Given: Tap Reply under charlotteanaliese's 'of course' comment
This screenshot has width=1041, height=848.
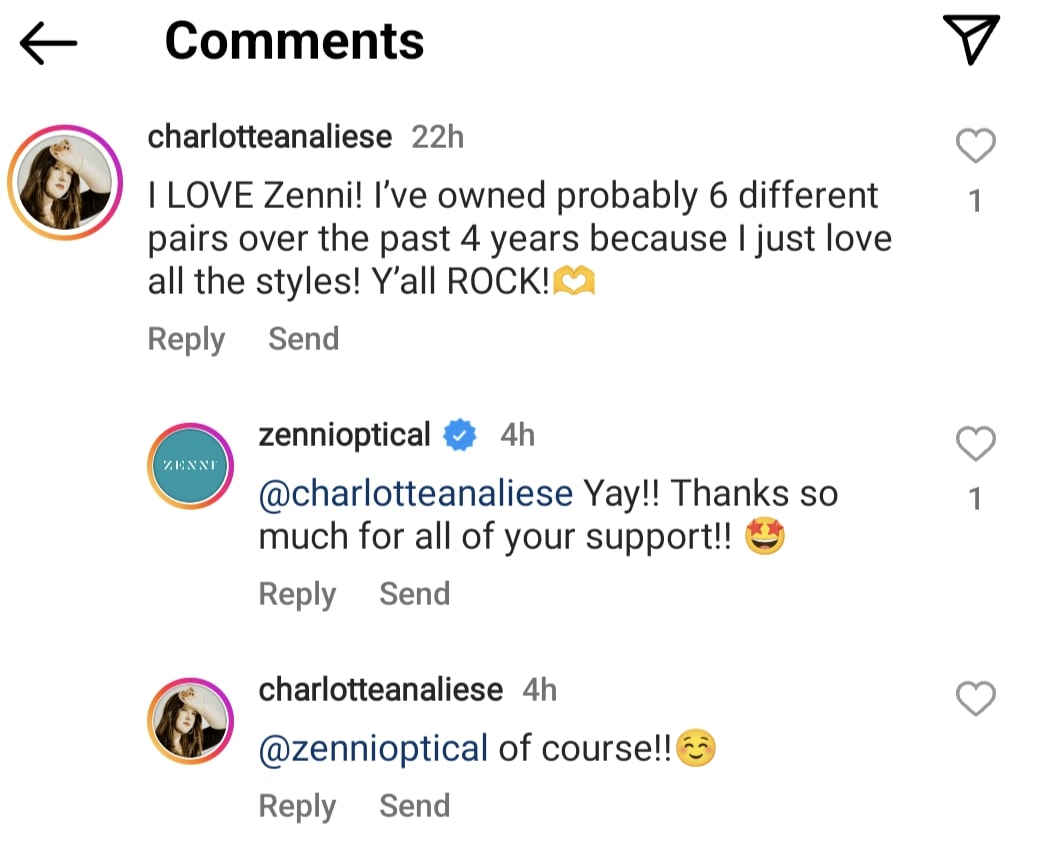Looking at the screenshot, I should click(x=296, y=806).
